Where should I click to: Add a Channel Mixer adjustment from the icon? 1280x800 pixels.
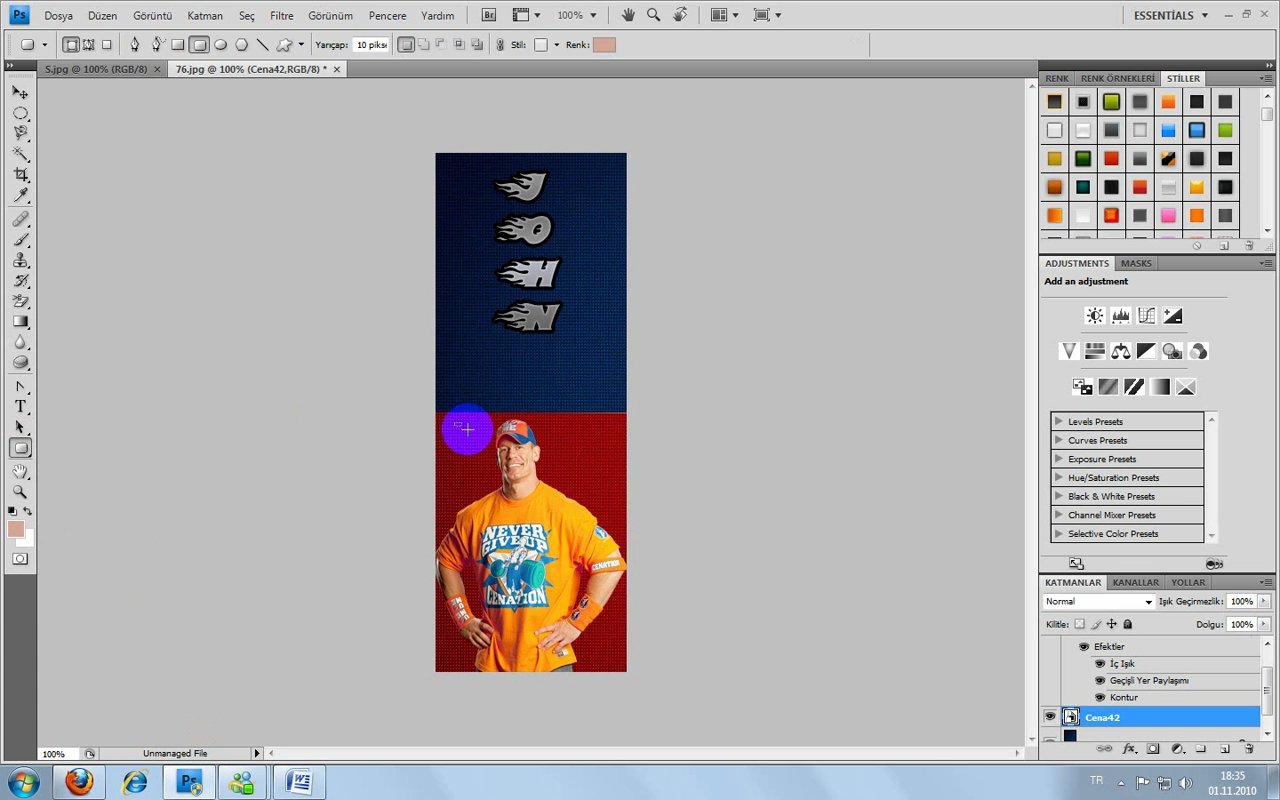coord(1199,351)
